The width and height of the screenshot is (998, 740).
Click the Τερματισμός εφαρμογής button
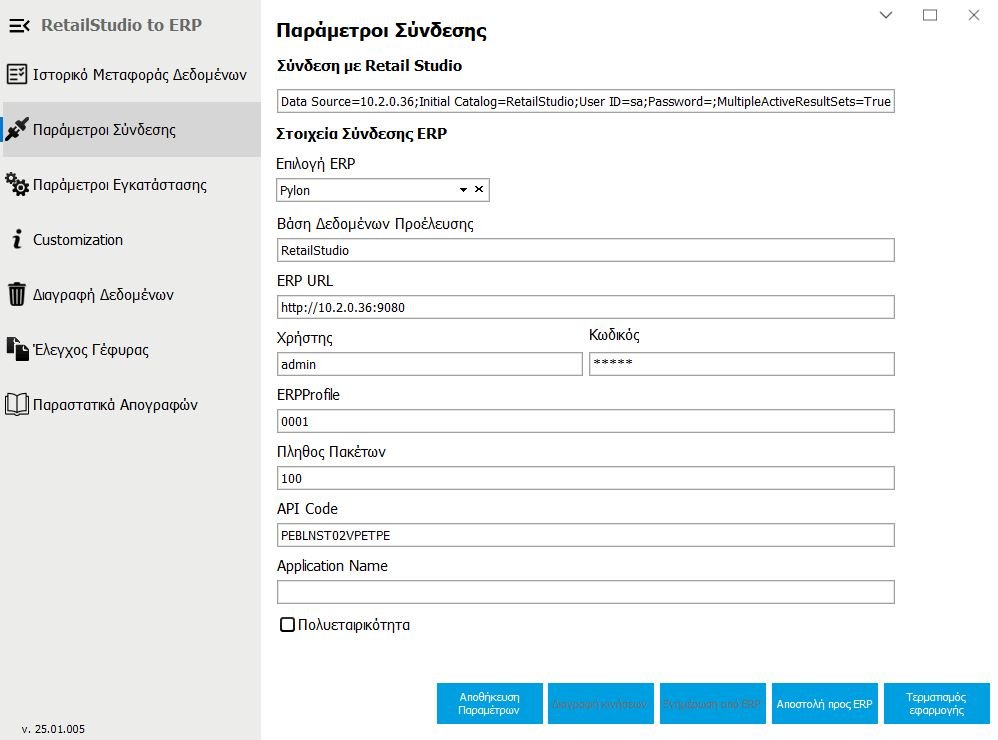point(936,703)
